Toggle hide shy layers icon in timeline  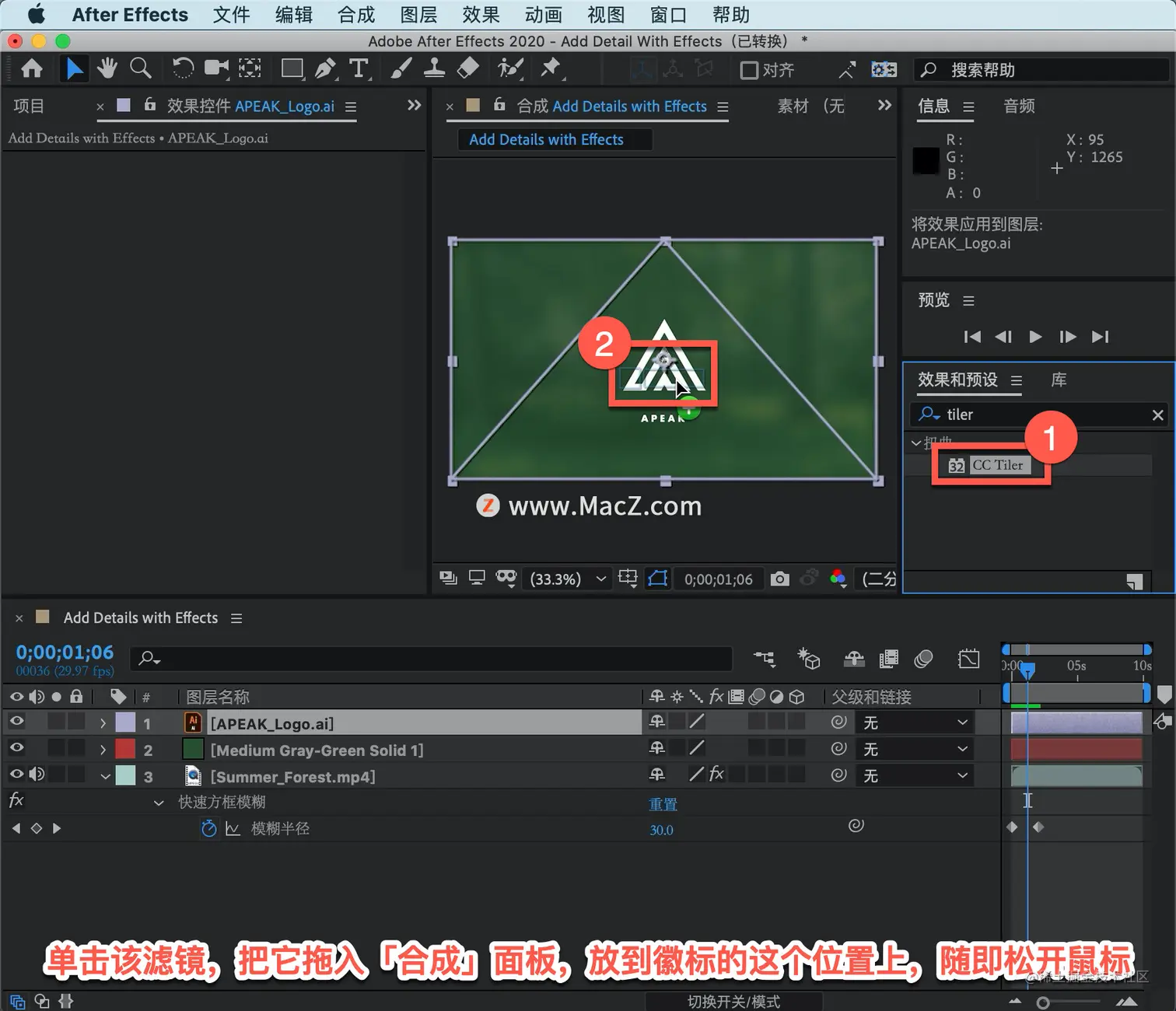854,659
